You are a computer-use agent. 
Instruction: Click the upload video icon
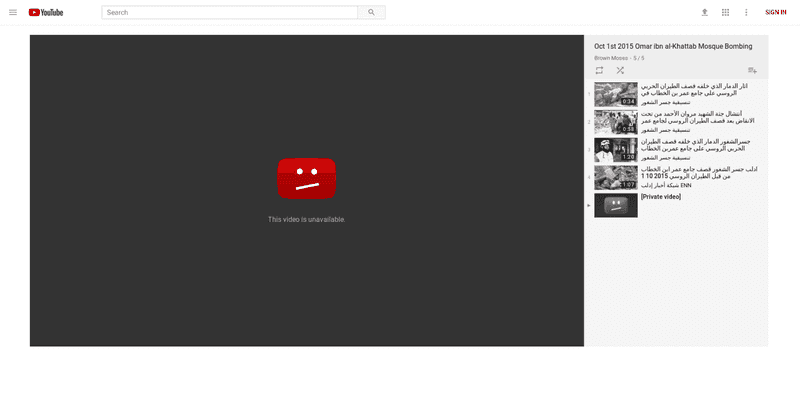point(704,12)
